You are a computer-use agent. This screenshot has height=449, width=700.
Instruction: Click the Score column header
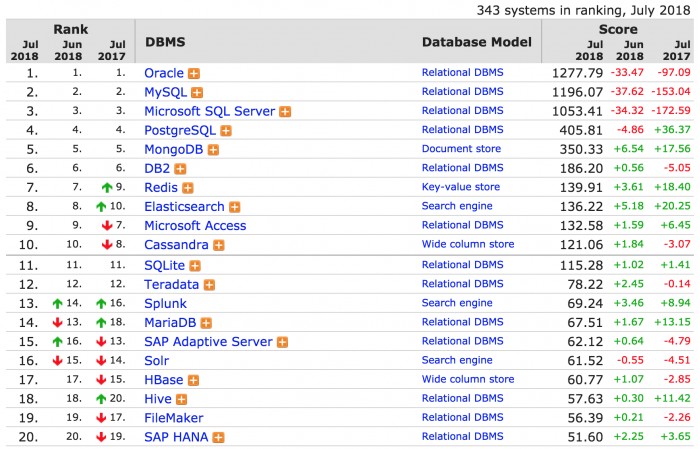[x=618, y=29]
